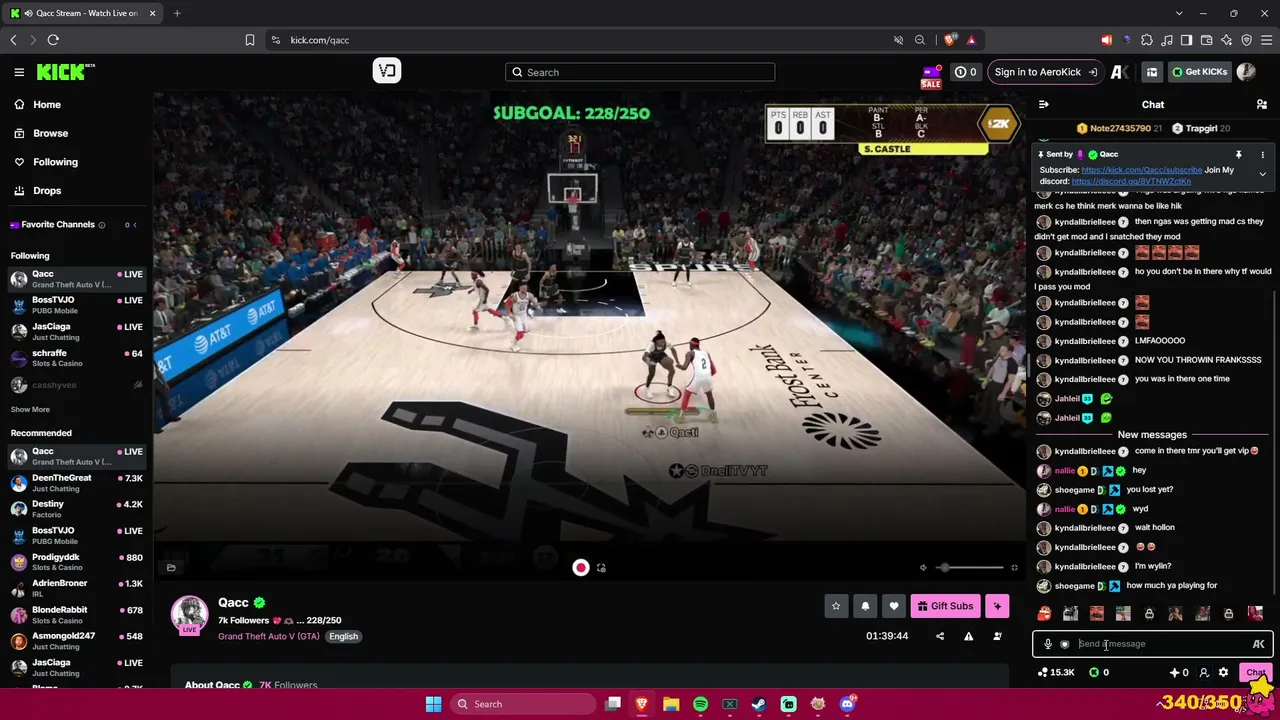The width and height of the screenshot is (1280, 720).
Task: Open the chat users list icon
Action: (x=1262, y=105)
